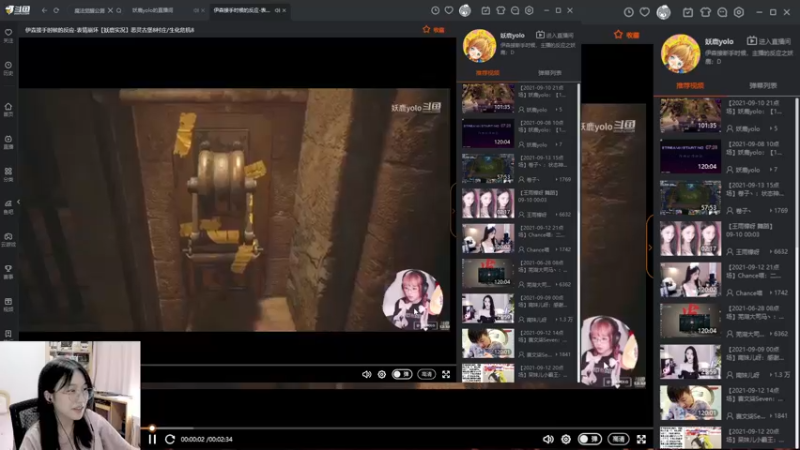The height and width of the screenshot is (450, 800).
Task: Select 弹幕列表 tab in the large right panel
Action: click(763, 86)
